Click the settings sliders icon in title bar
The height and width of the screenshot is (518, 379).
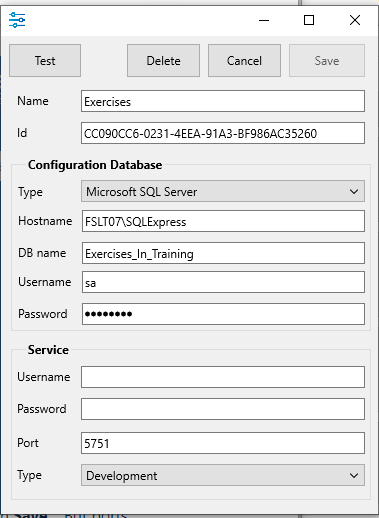point(17,20)
